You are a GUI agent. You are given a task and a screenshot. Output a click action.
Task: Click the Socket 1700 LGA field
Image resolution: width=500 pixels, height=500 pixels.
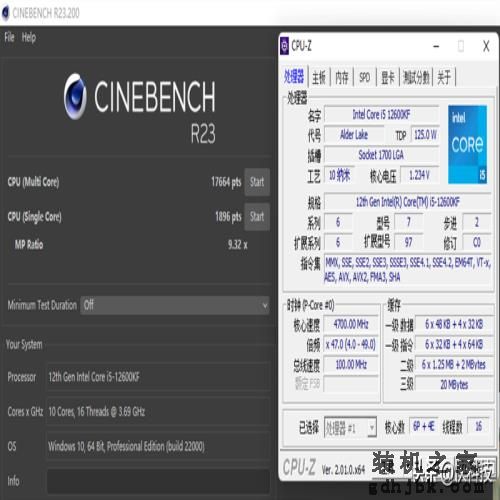(x=381, y=155)
